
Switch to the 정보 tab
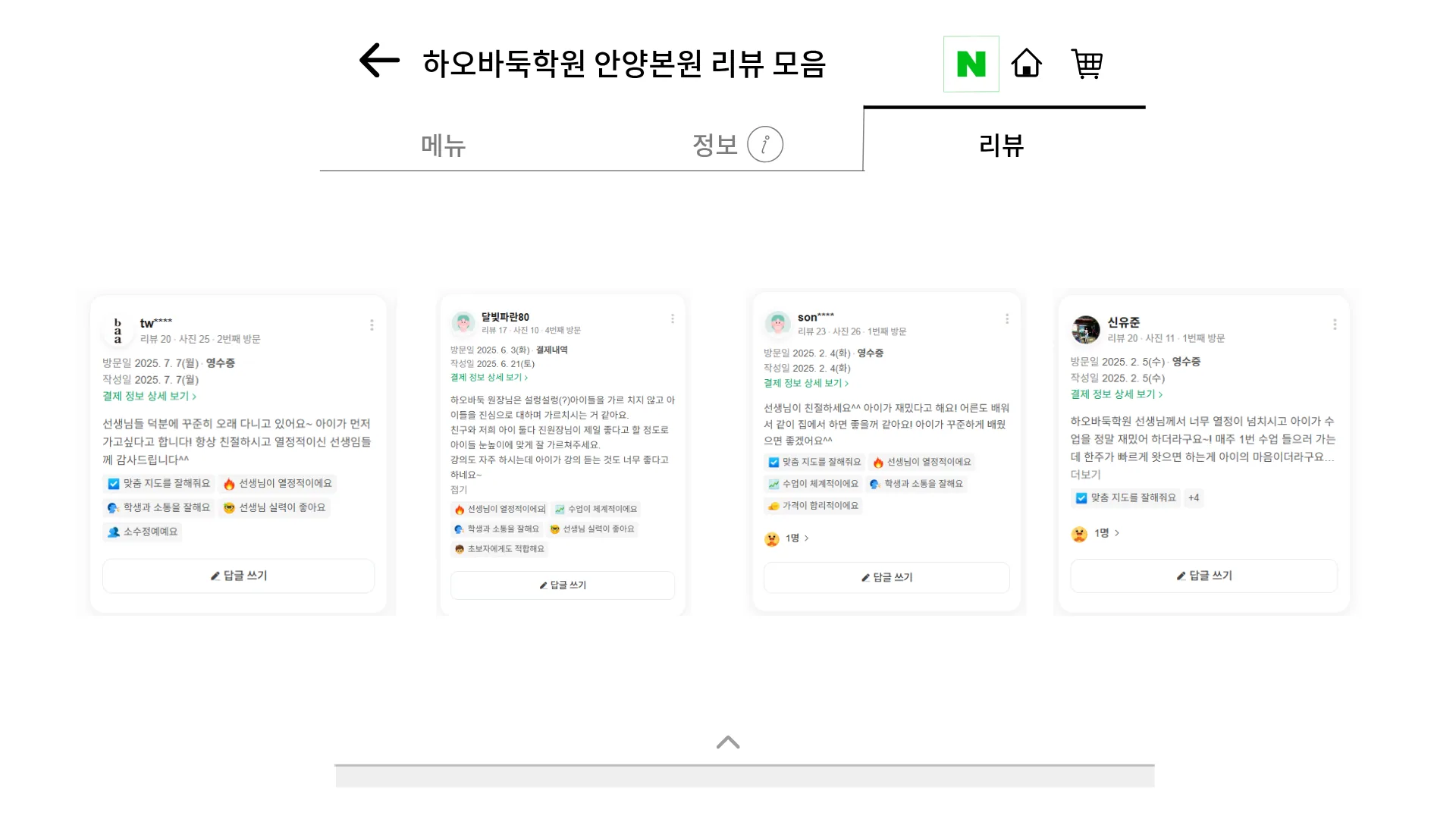pyautogui.click(x=714, y=144)
